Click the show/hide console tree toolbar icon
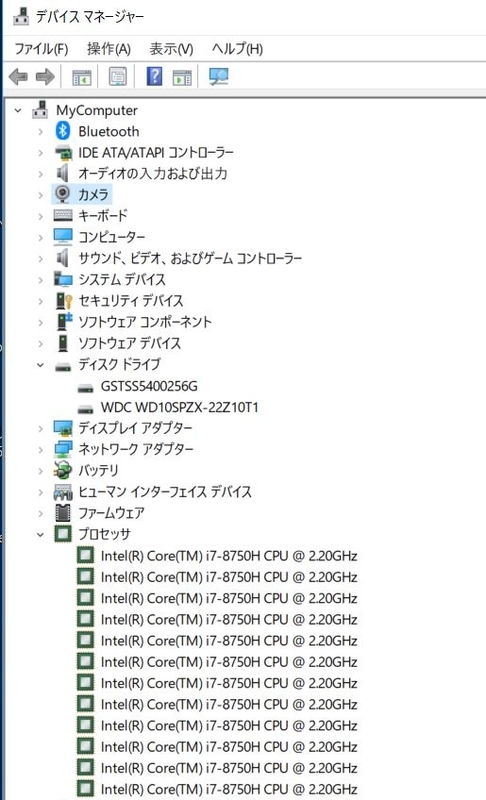This screenshot has width=486, height=800. [x=82, y=77]
